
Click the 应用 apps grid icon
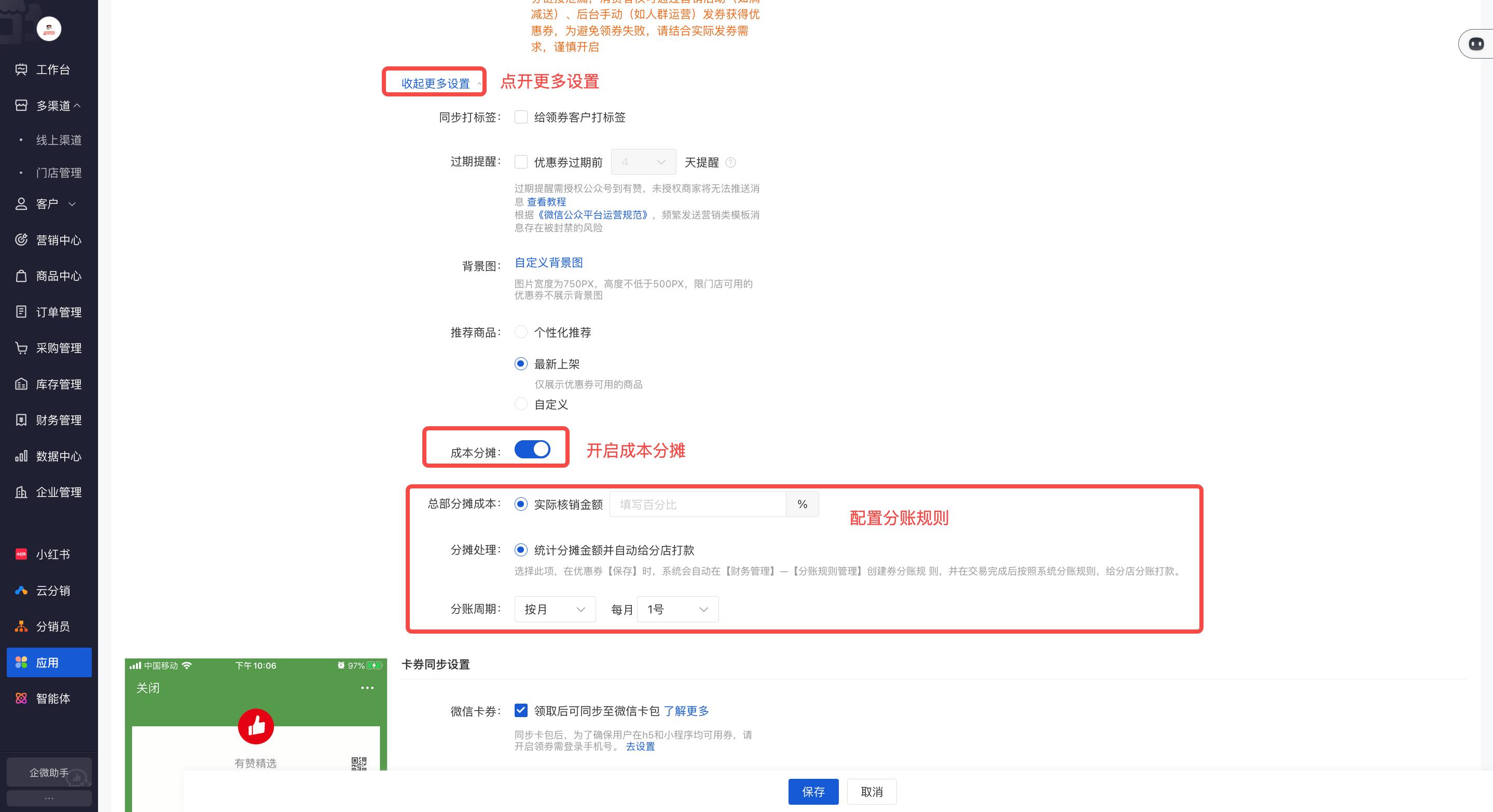21,662
